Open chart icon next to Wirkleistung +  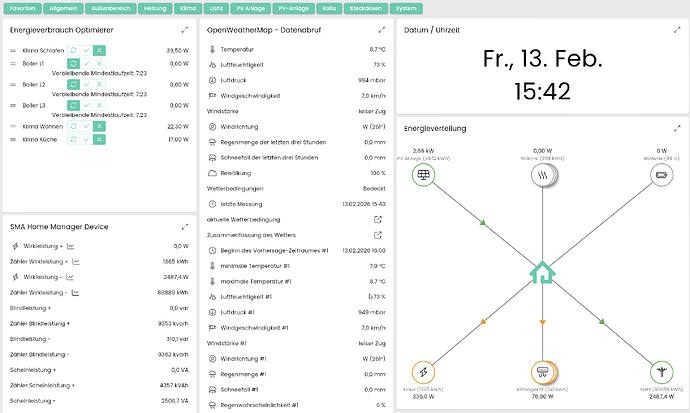pos(75,246)
